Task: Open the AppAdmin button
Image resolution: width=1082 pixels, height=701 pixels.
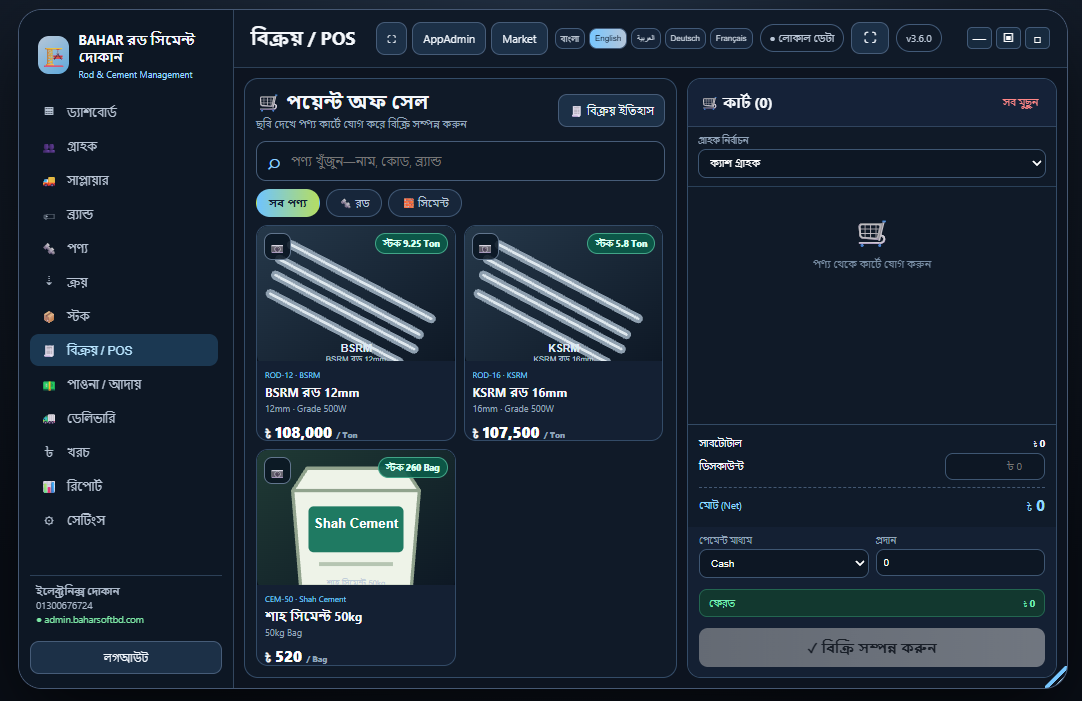Action: click(x=449, y=39)
